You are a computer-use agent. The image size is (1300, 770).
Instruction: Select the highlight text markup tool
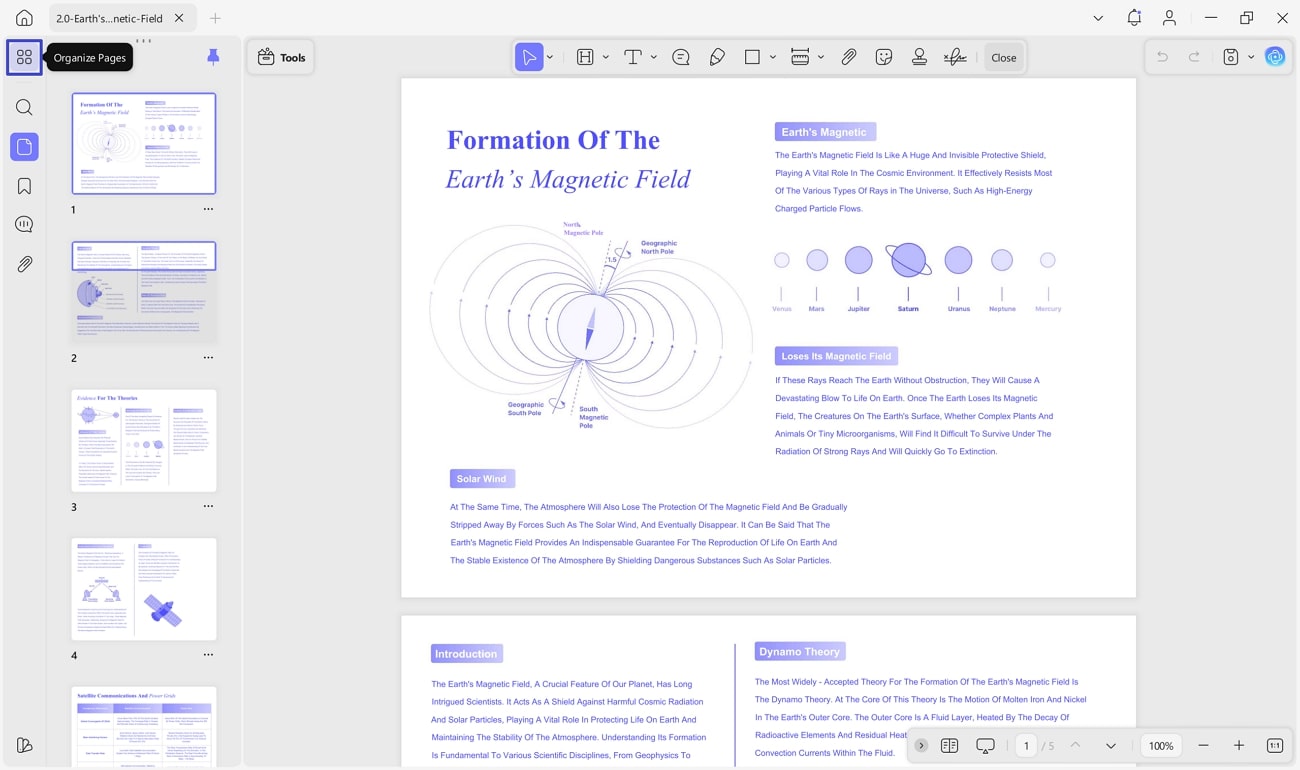coord(585,58)
